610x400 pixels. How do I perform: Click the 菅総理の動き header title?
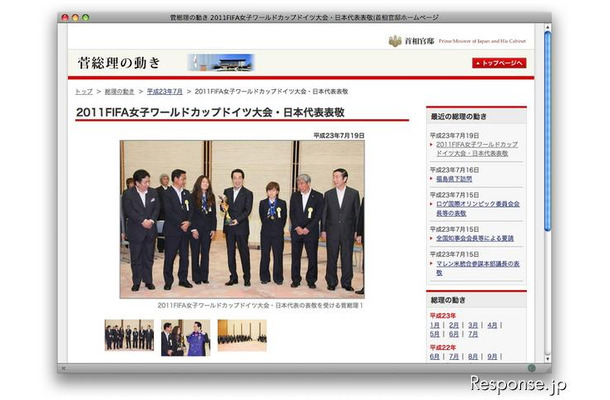pos(119,63)
